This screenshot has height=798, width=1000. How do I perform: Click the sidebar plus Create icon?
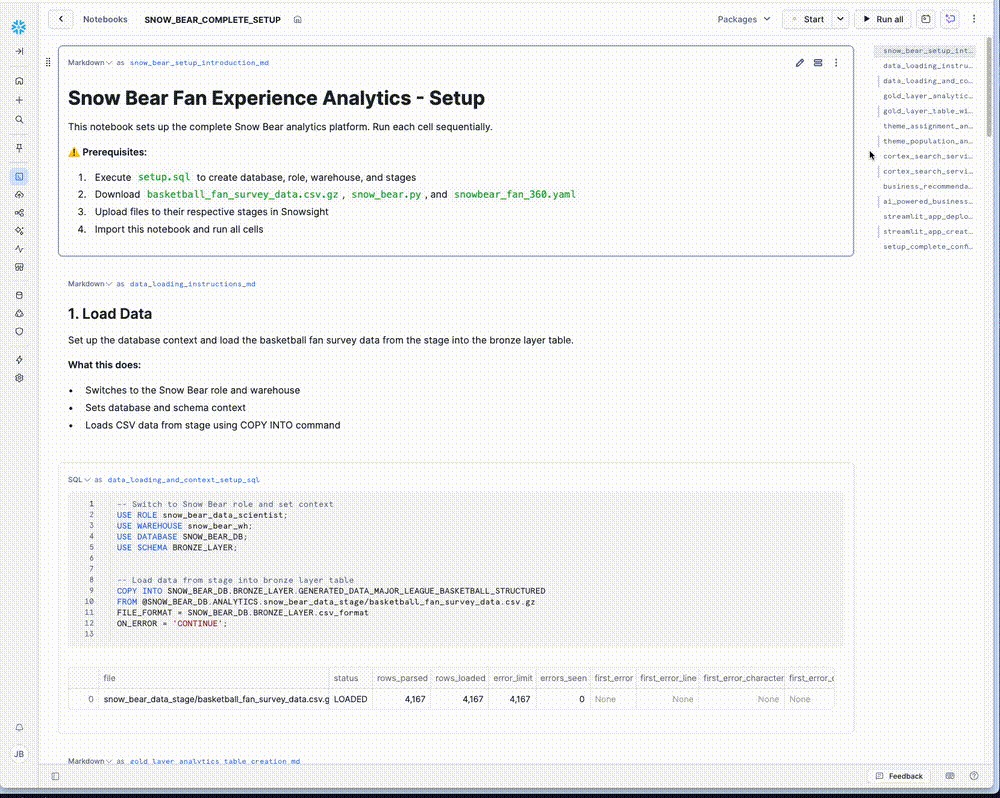point(19,100)
